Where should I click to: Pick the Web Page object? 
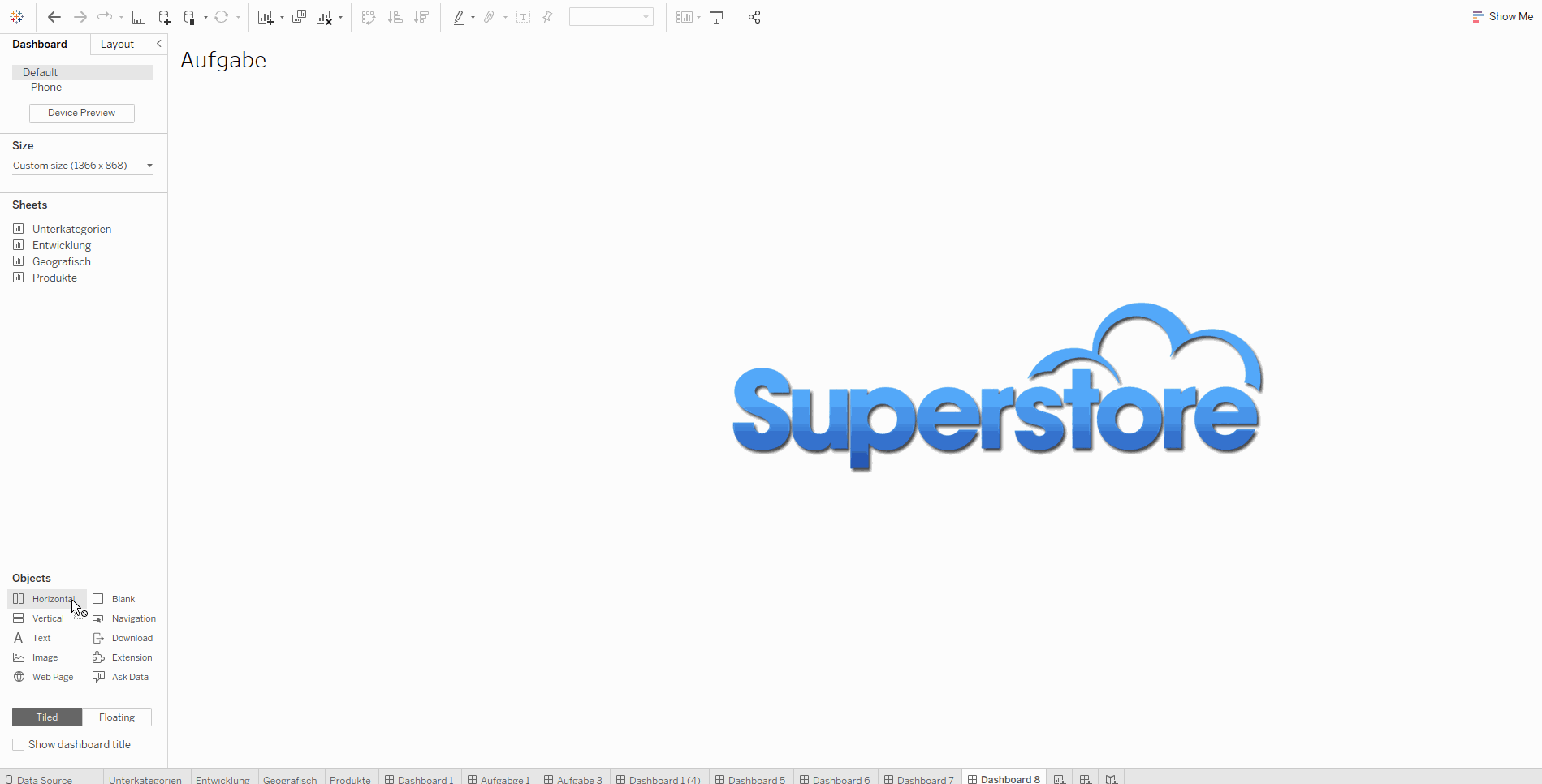(44, 677)
